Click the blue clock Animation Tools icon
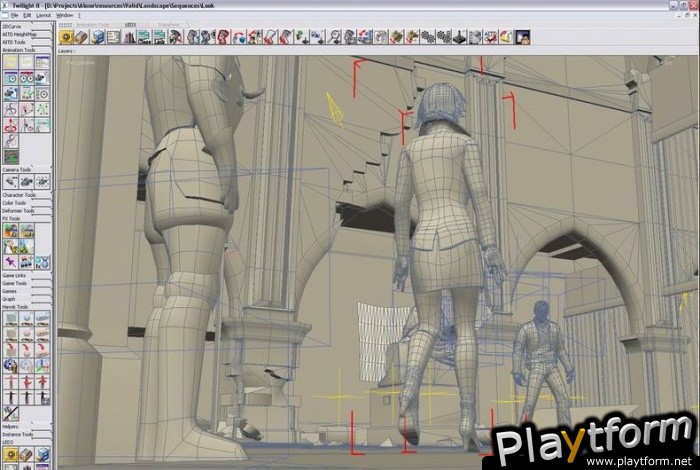The image size is (700, 470). pyautogui.click(x=11, y=78)
